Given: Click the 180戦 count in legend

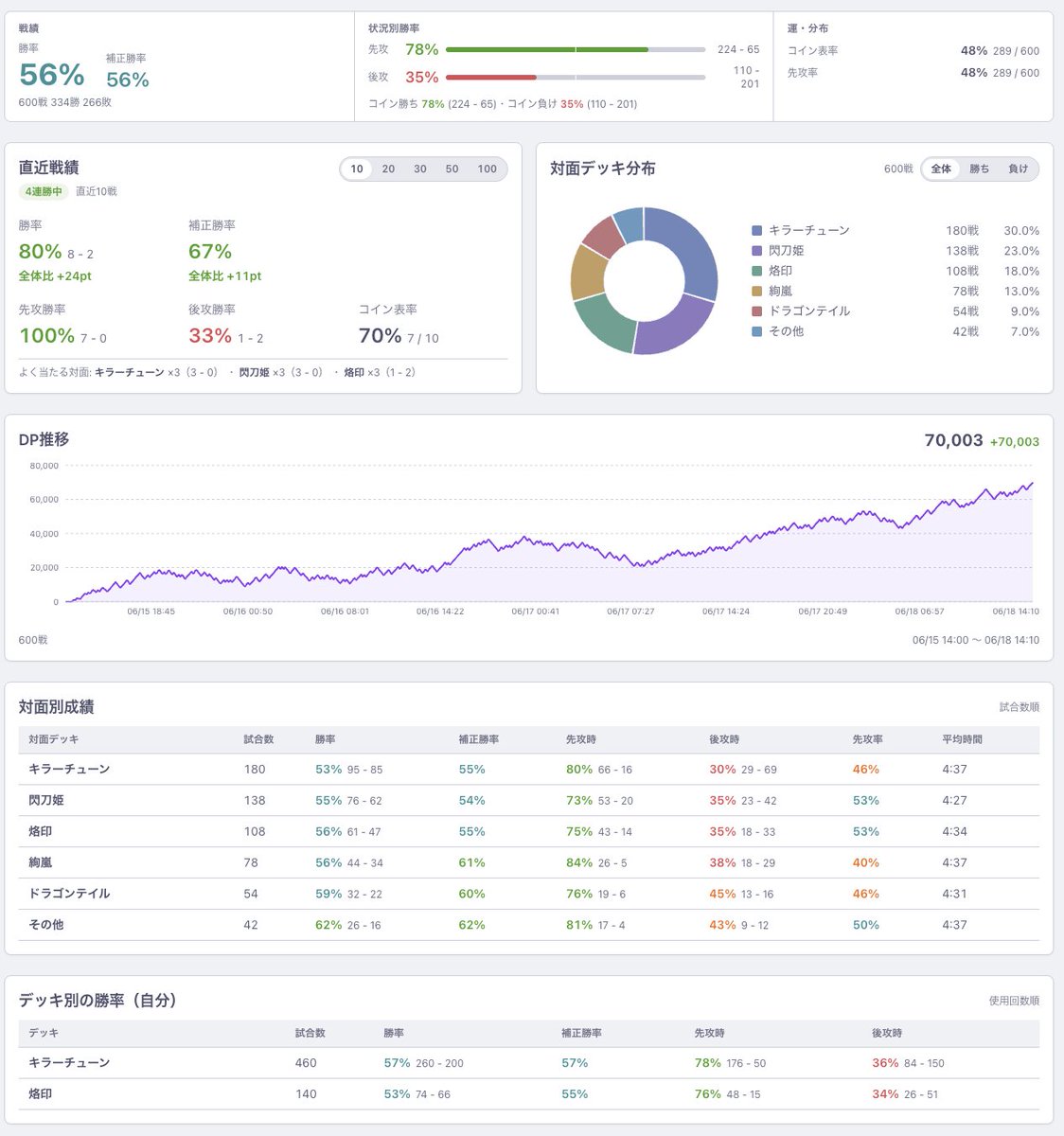Looking at the screenshot, I should tap(963, 230).
